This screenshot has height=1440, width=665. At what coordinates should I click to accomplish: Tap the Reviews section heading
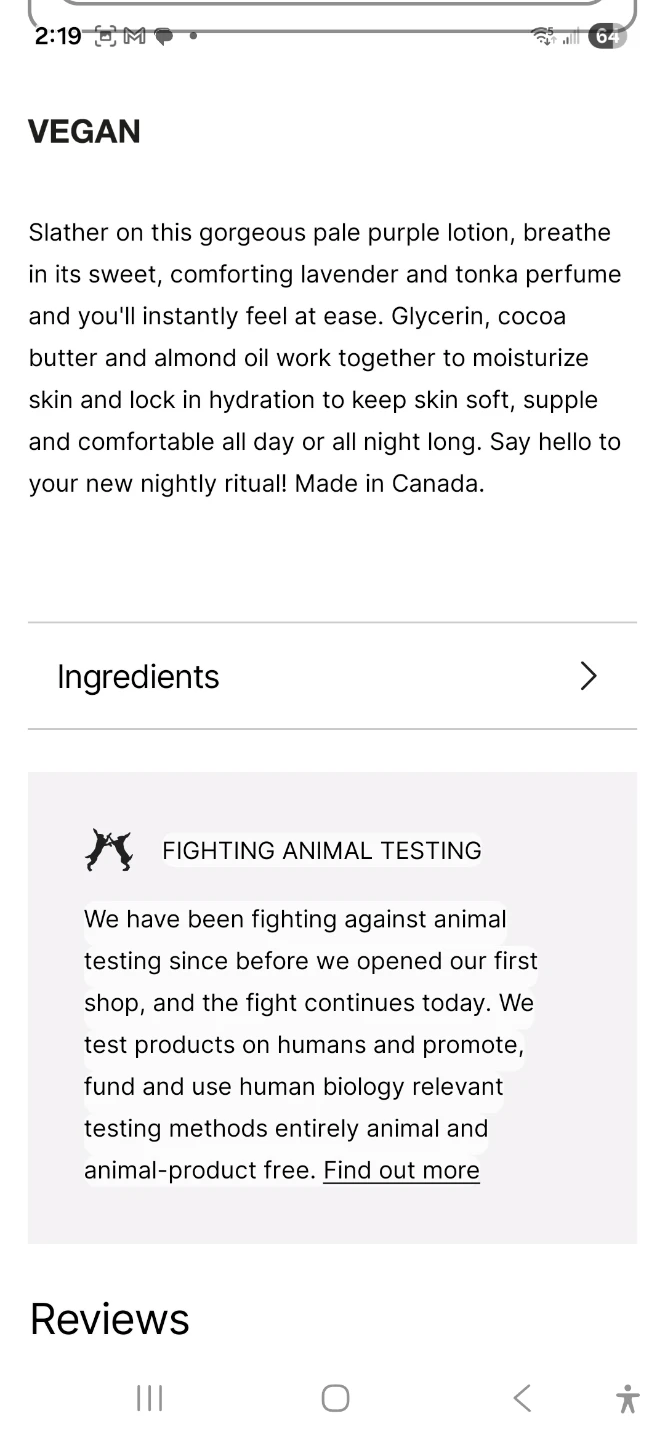[109, 1319]
